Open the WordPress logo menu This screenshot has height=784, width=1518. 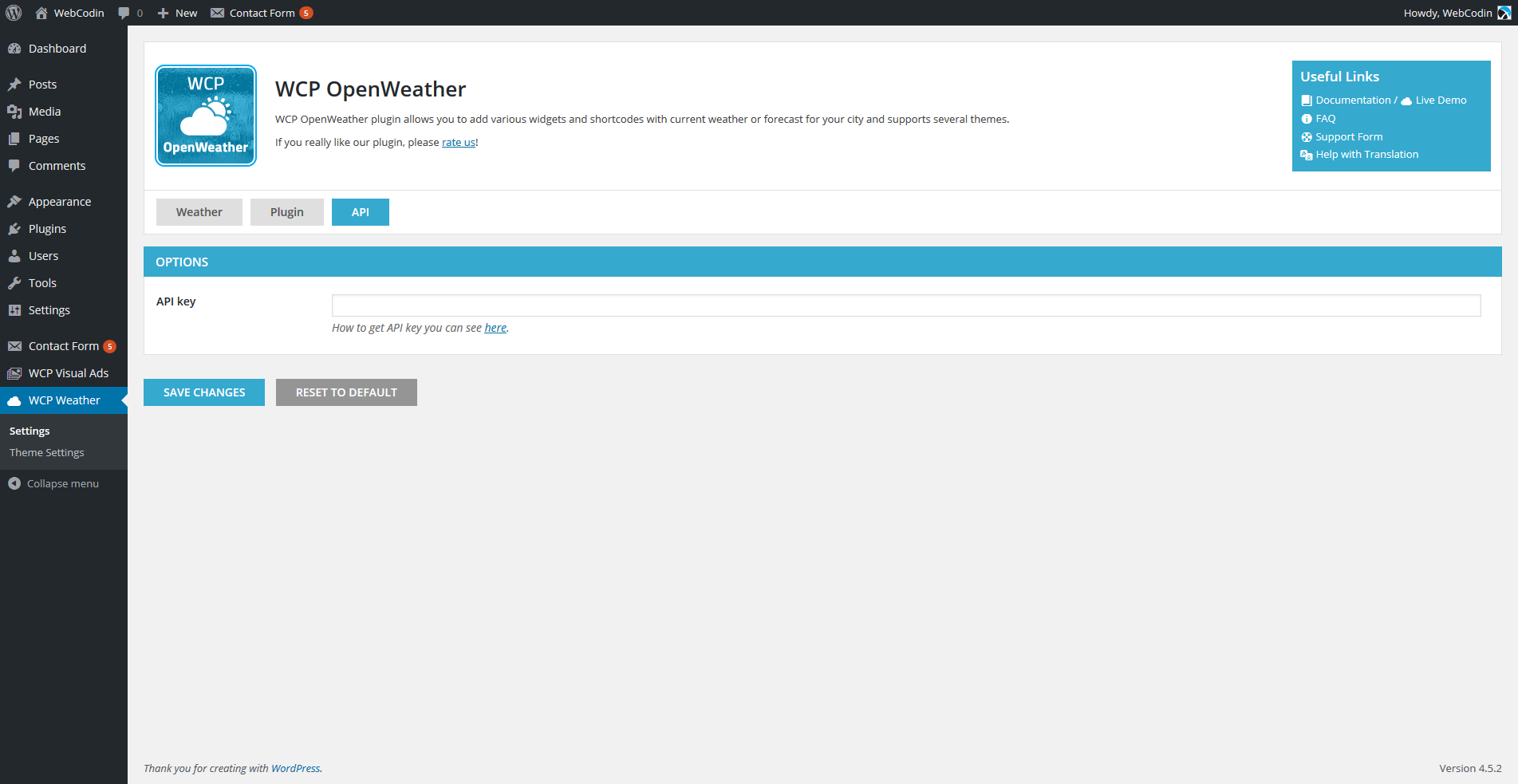point(14,13)
